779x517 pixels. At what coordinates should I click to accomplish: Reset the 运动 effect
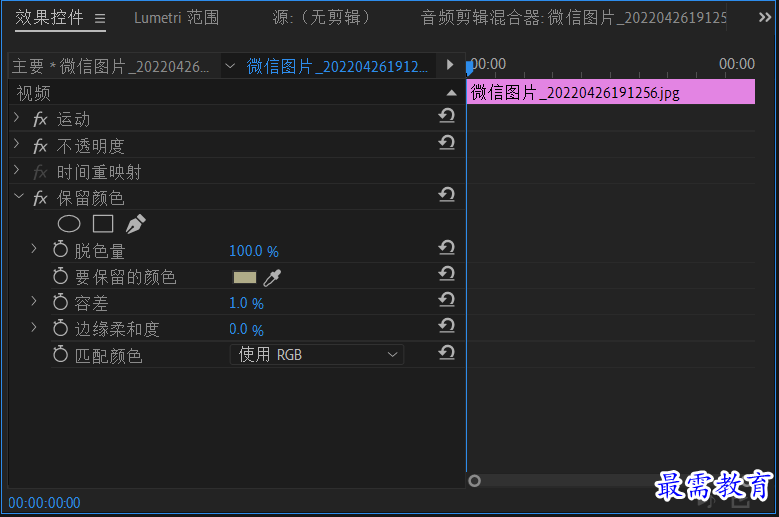(447, 116)
